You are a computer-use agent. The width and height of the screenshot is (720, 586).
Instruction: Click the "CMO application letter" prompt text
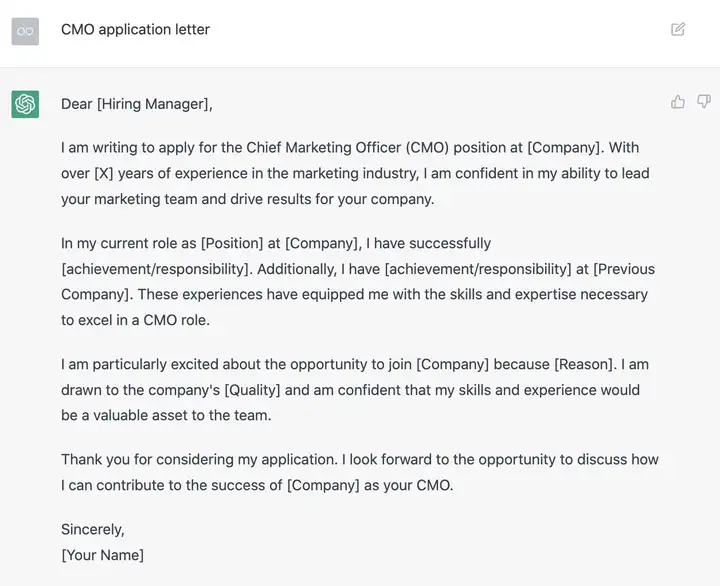pos(135,29)
